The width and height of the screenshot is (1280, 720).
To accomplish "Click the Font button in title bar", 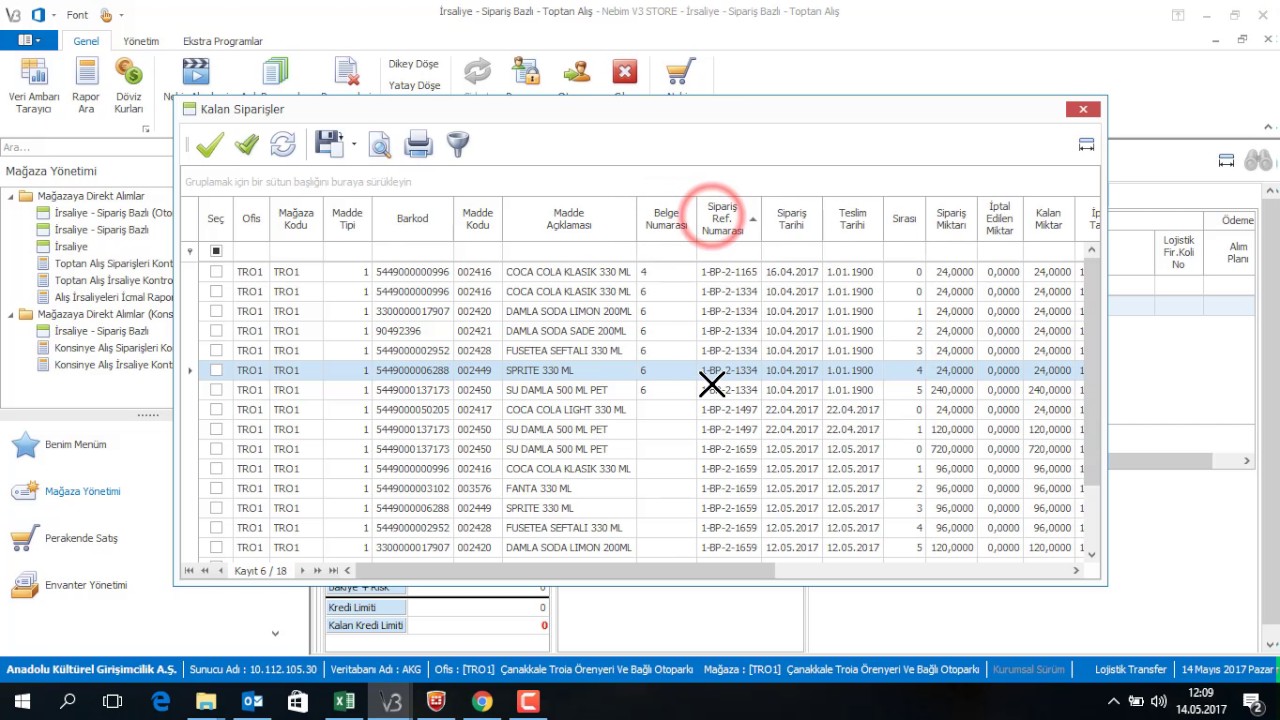I will click(x=77, y=15).
